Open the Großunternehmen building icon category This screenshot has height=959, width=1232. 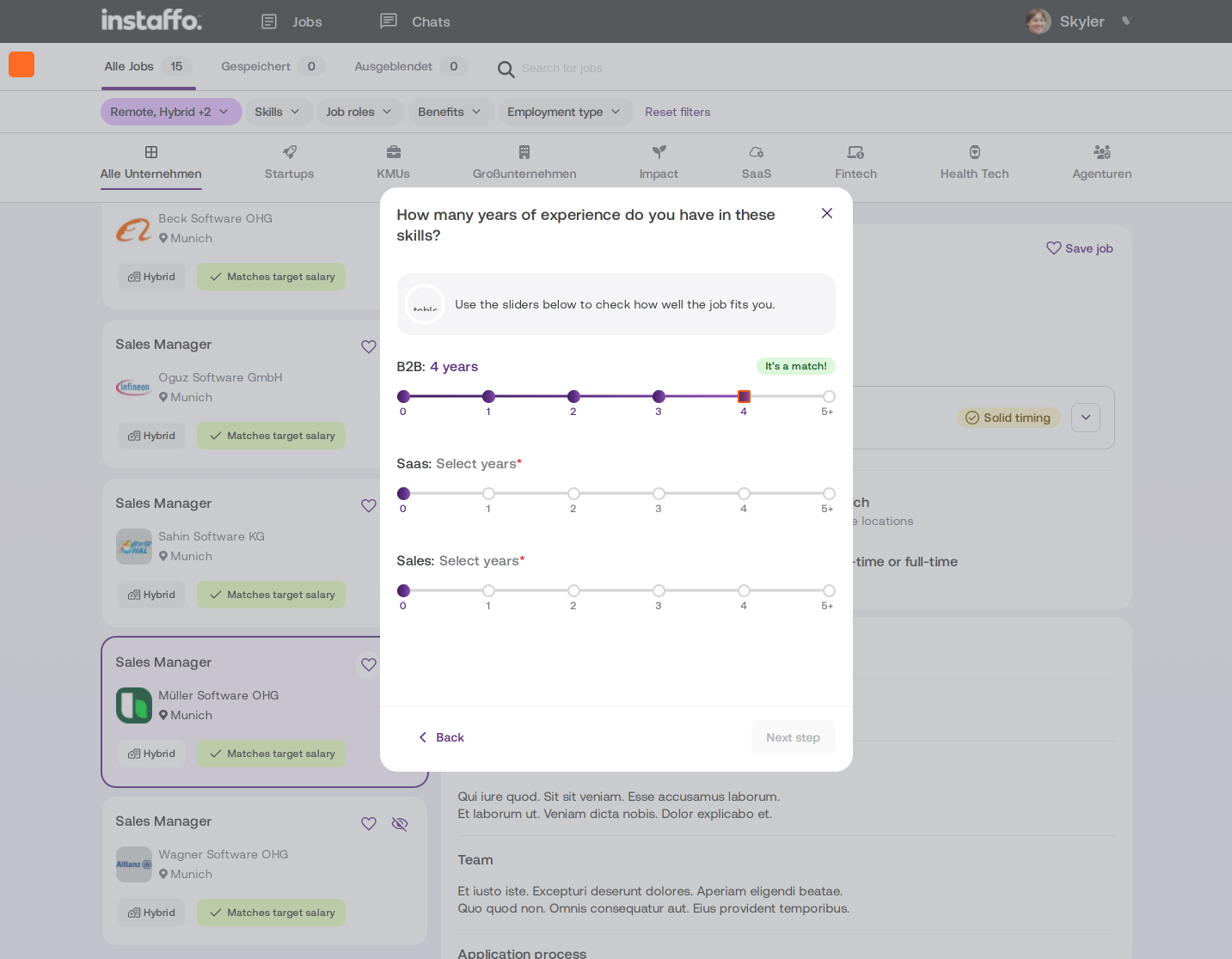coord(524,152)
